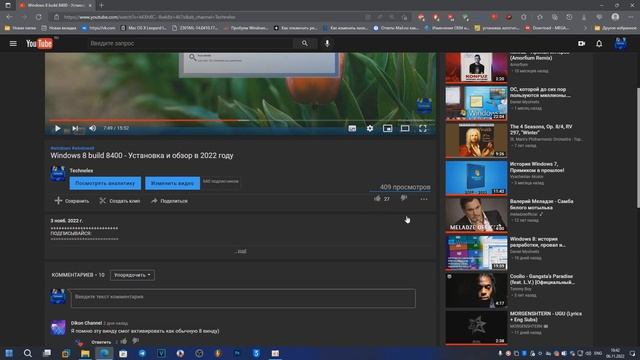Toggle subtitles in the player
The image size is (640, 360).
pyautogui.click(x=352, y=129)
